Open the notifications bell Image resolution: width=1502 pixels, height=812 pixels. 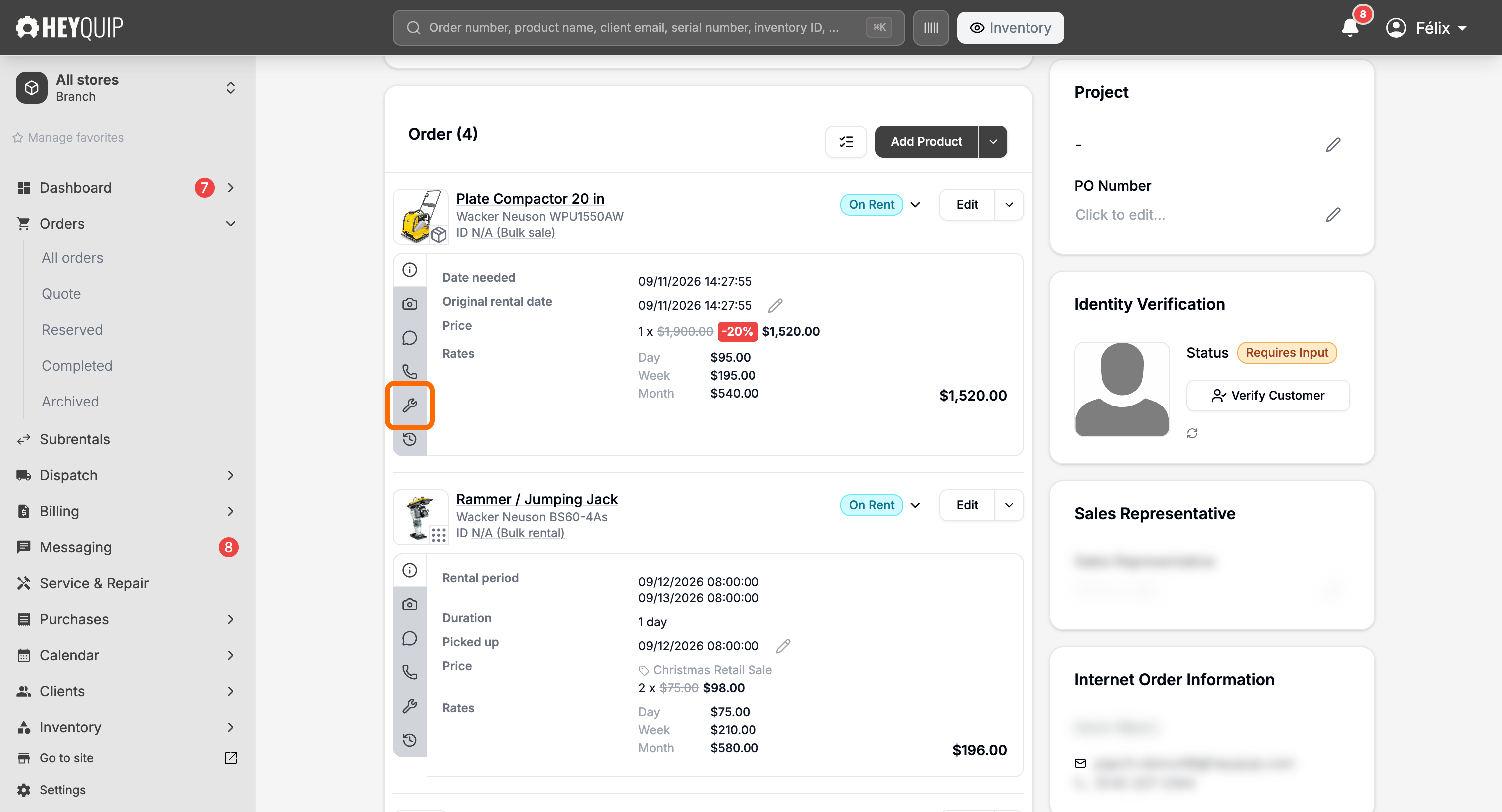pos(1351,27)
